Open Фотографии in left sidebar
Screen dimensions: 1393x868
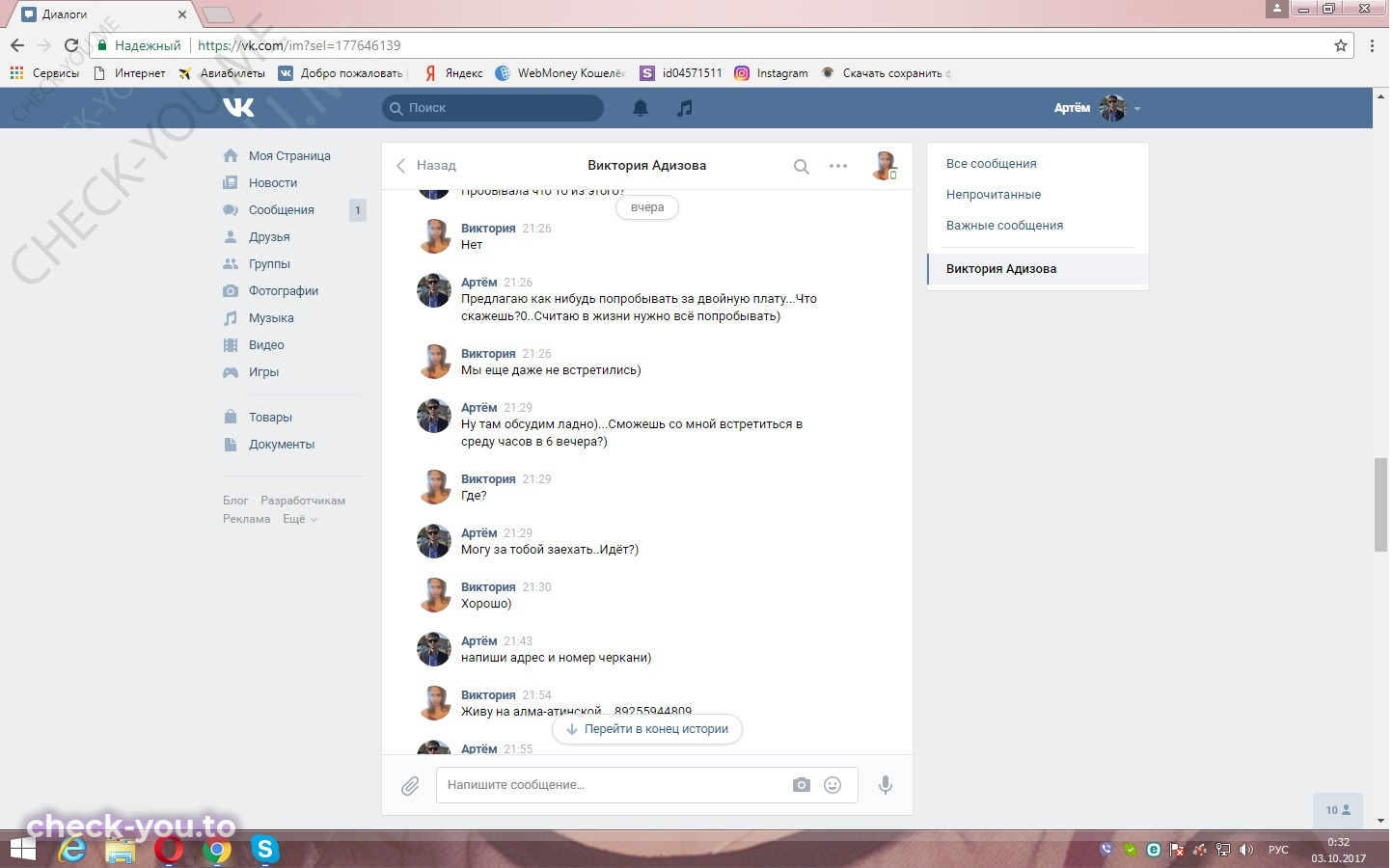284,291
